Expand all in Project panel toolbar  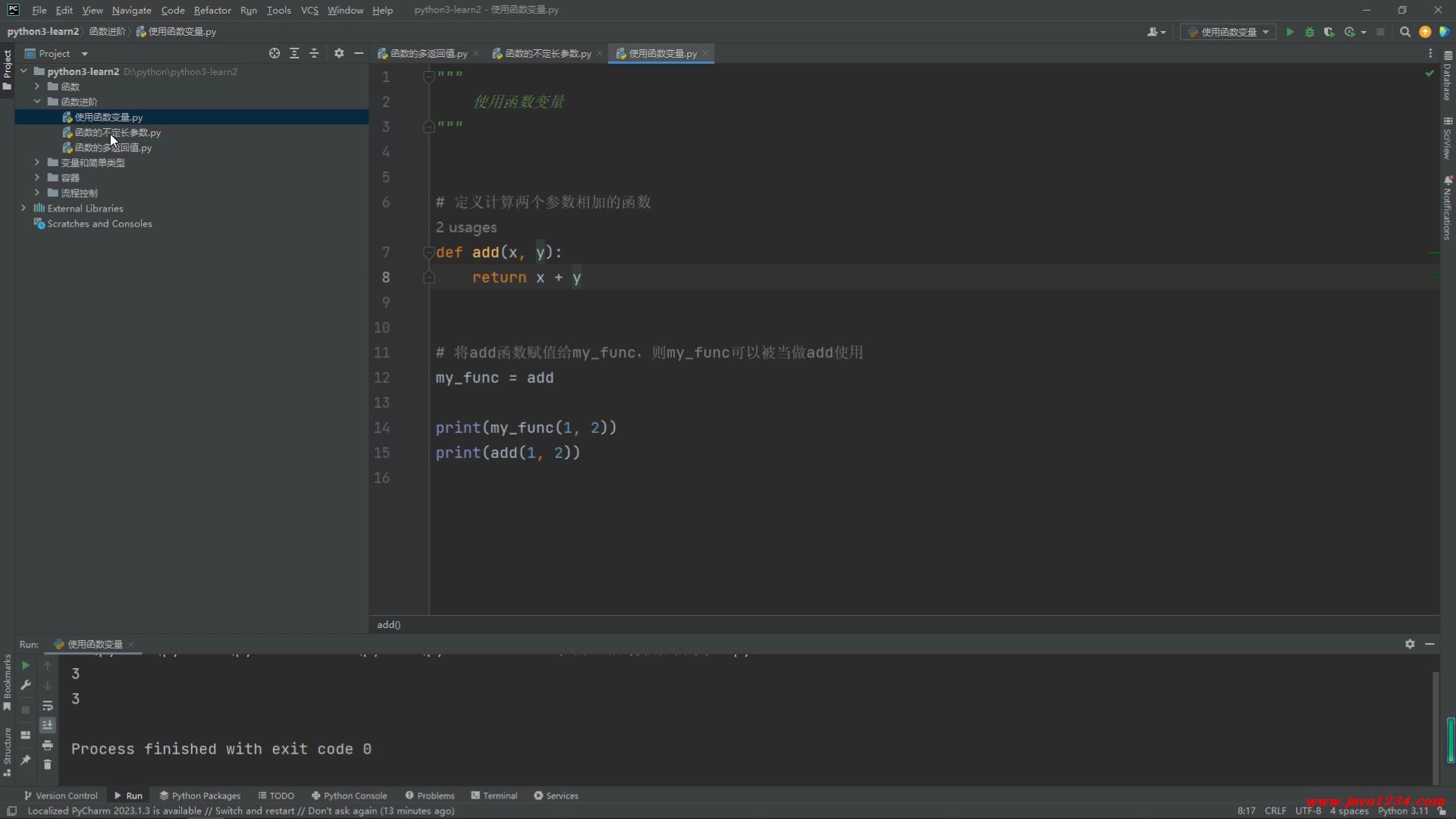click(294, 53)
